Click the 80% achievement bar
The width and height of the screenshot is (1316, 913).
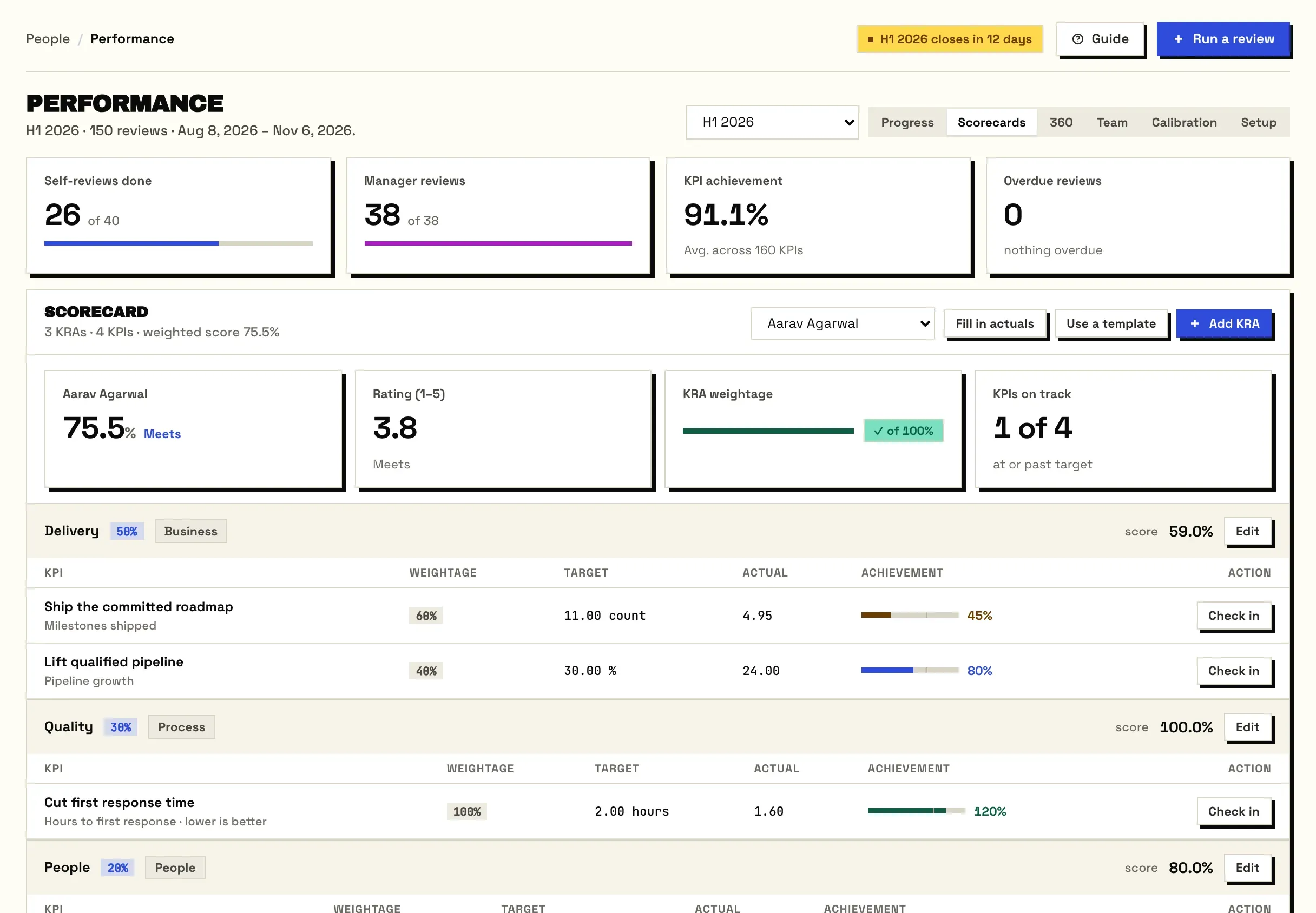(910, 671)
